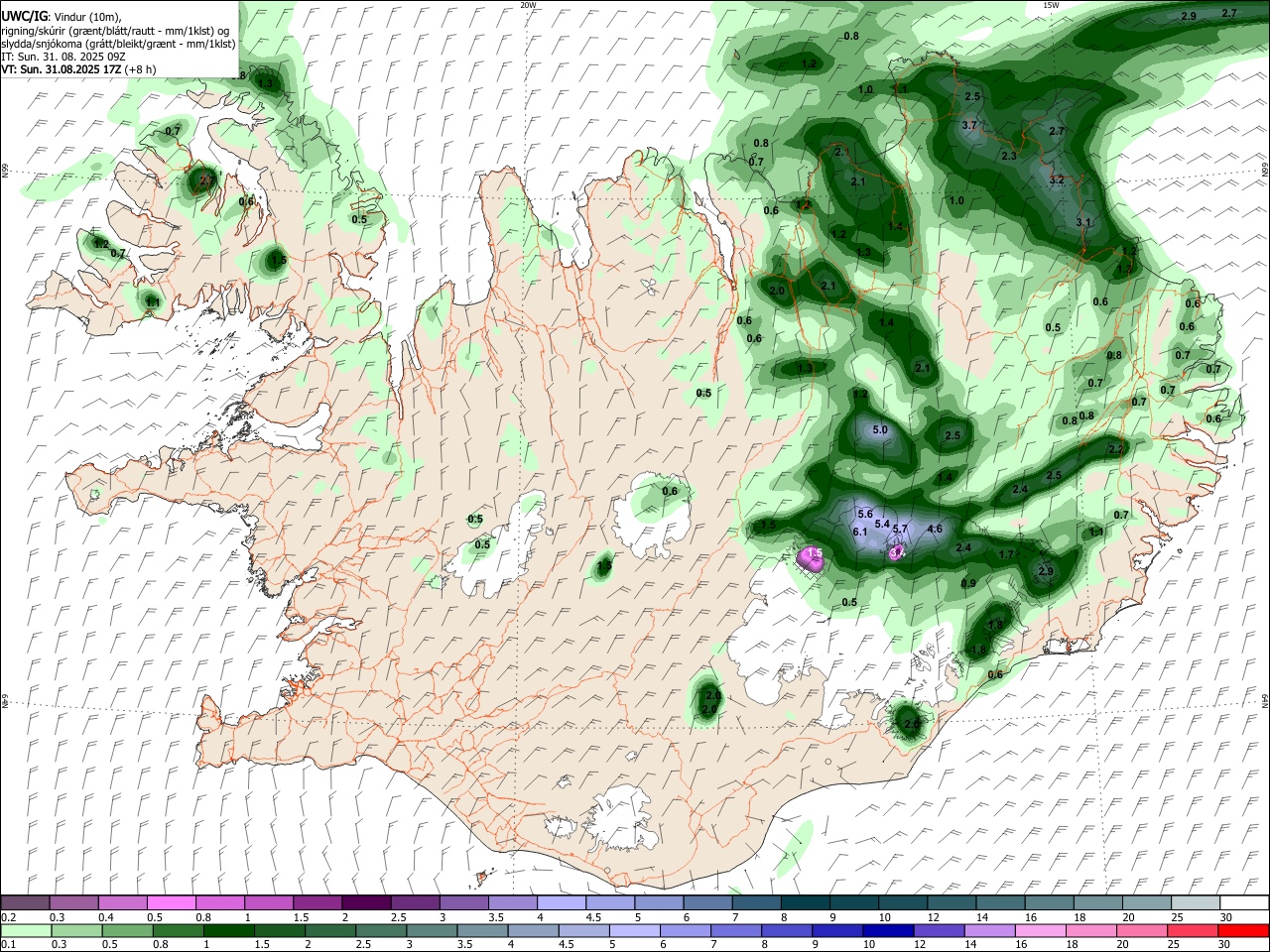
Task: Click the white swatch labeled 30 in upper scale
Action: click(1244, 902)
